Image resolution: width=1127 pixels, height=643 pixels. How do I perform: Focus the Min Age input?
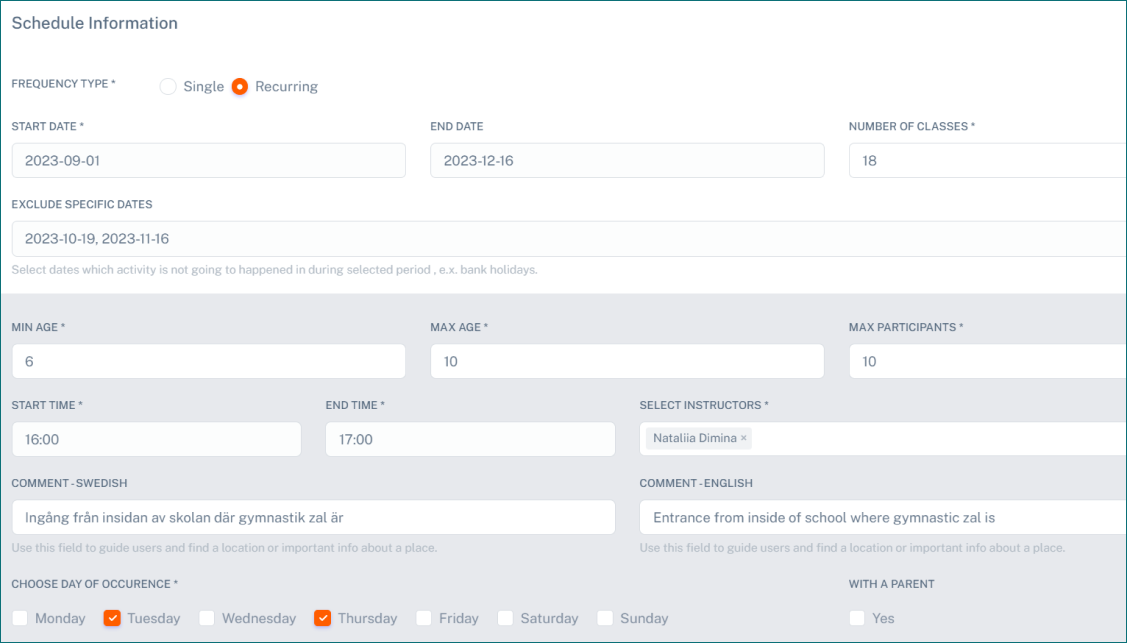[x=208, y=362]
